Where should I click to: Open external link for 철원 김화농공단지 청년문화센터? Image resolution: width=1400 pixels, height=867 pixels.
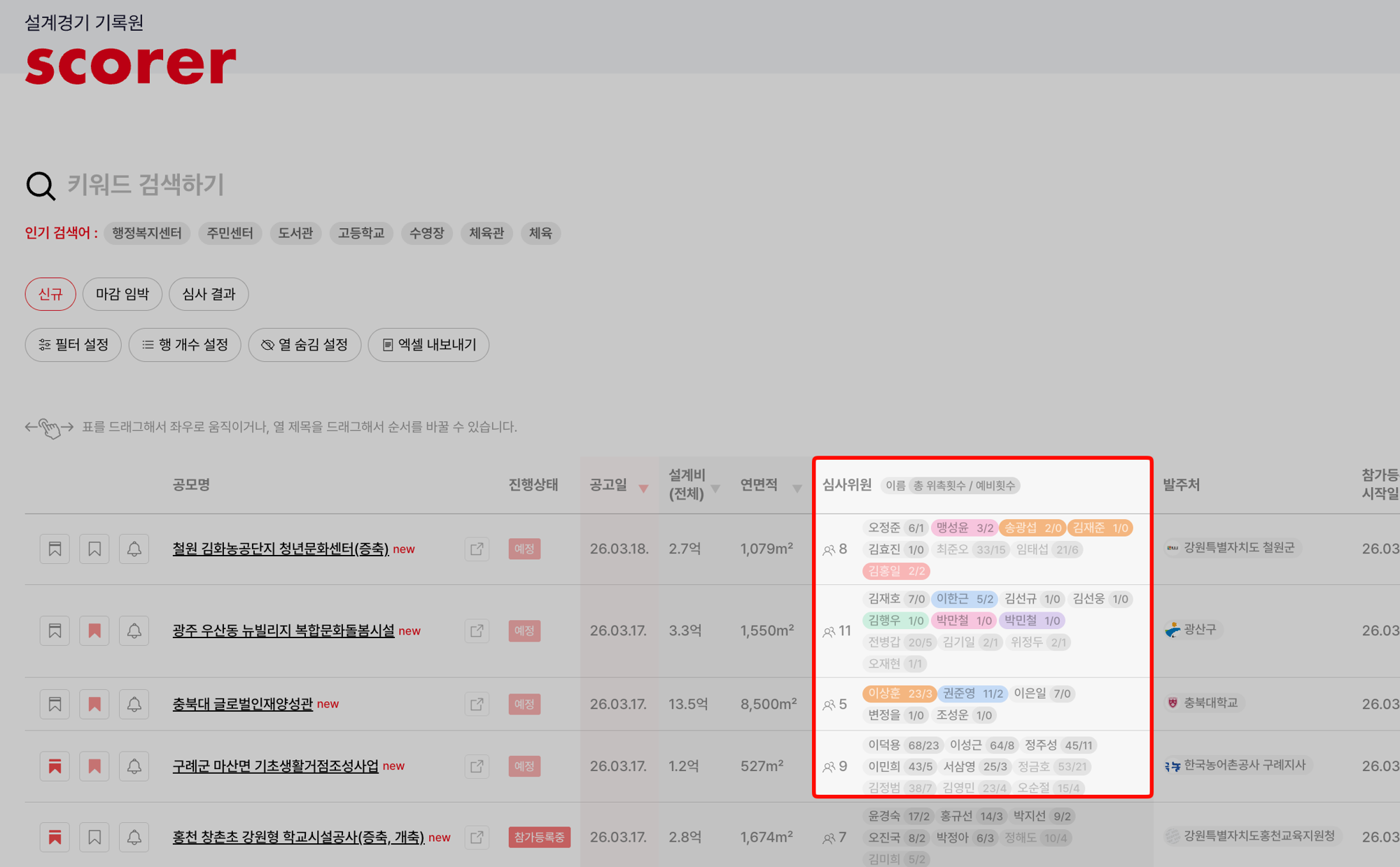(x=477, y=549)
